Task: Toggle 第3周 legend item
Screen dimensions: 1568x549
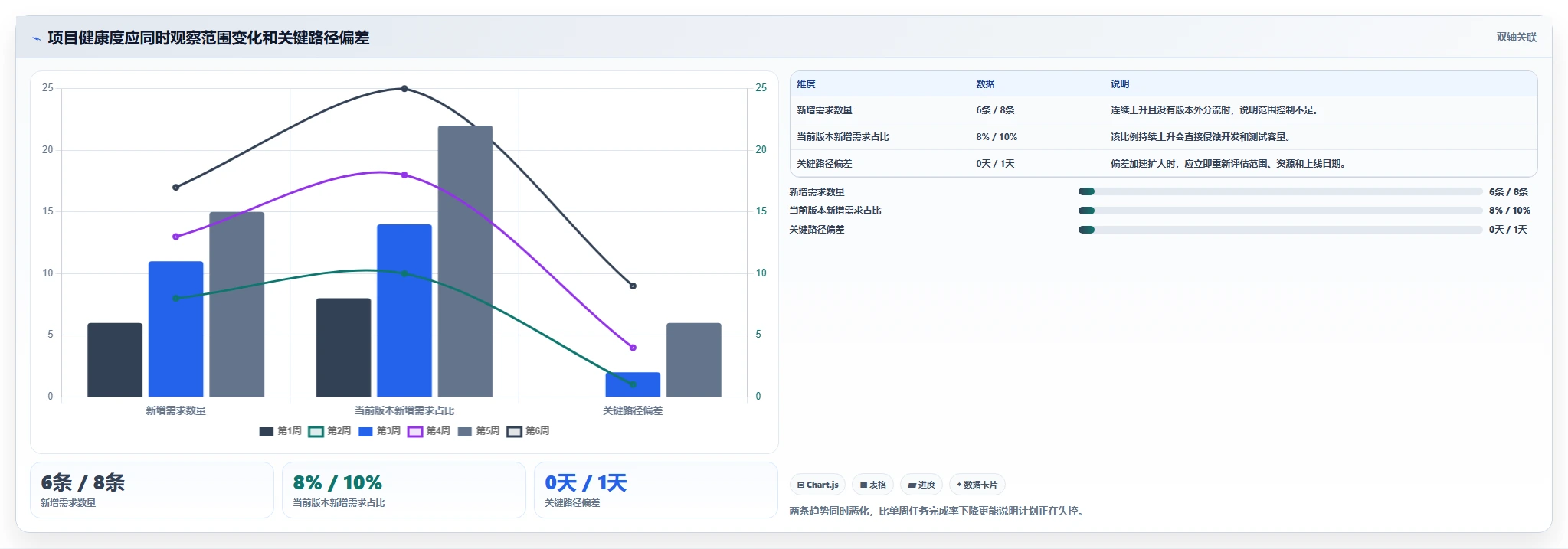Action: click(380, 431)
